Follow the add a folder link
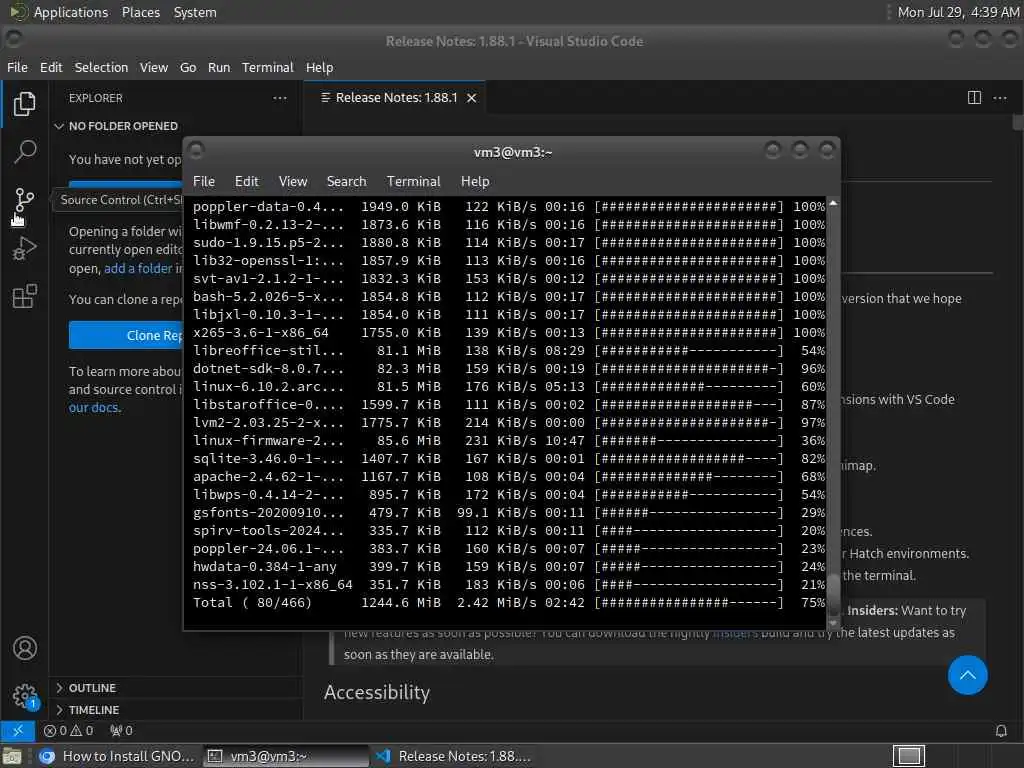1024x768 pixels. 138,268
